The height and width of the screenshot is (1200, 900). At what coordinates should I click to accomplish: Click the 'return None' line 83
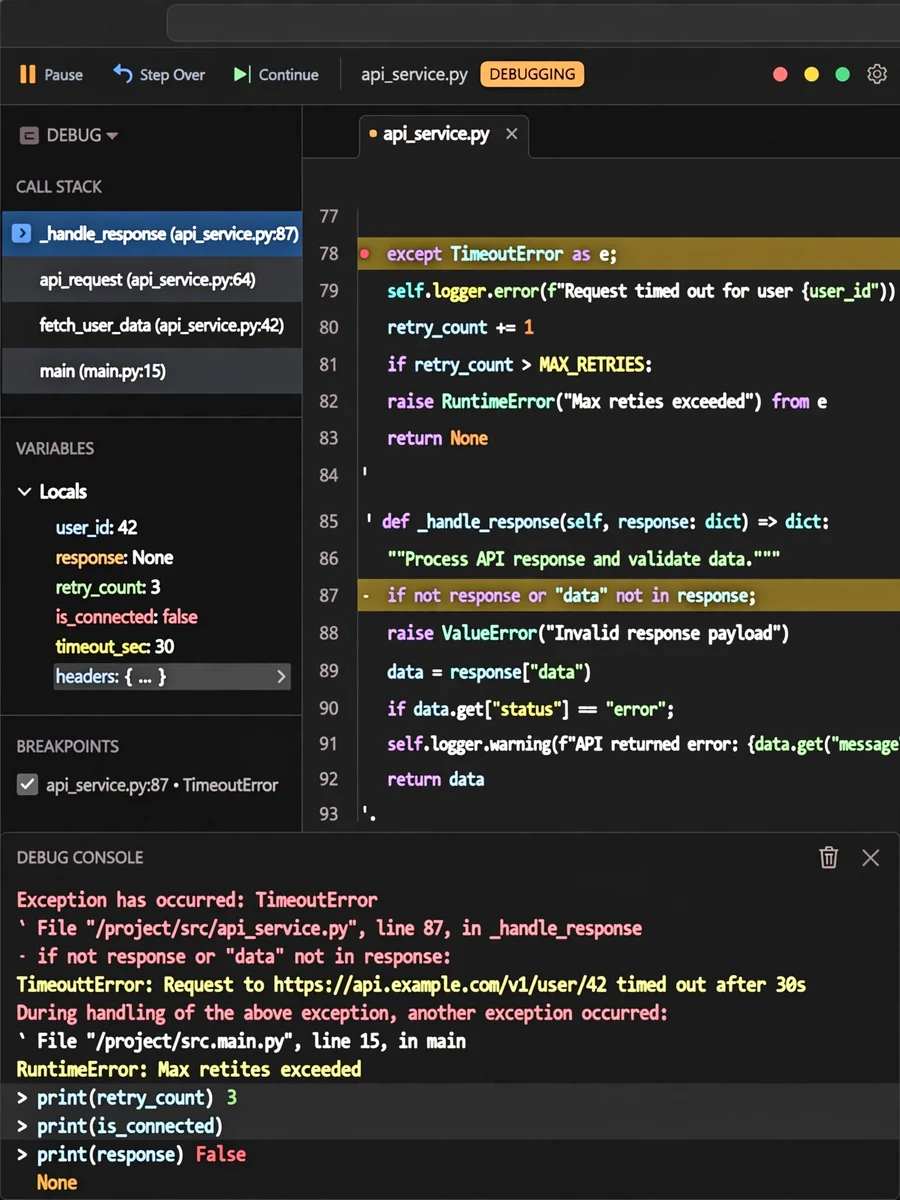[438, 438]
